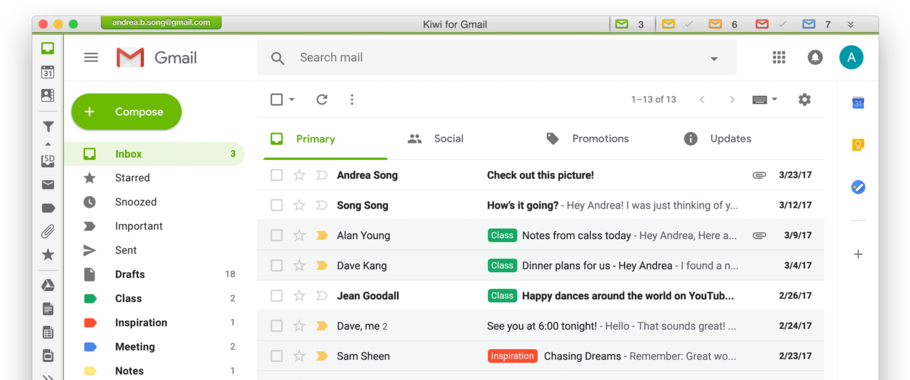
Task: Open the account avatar labeled A
Action: click(851, 57)
